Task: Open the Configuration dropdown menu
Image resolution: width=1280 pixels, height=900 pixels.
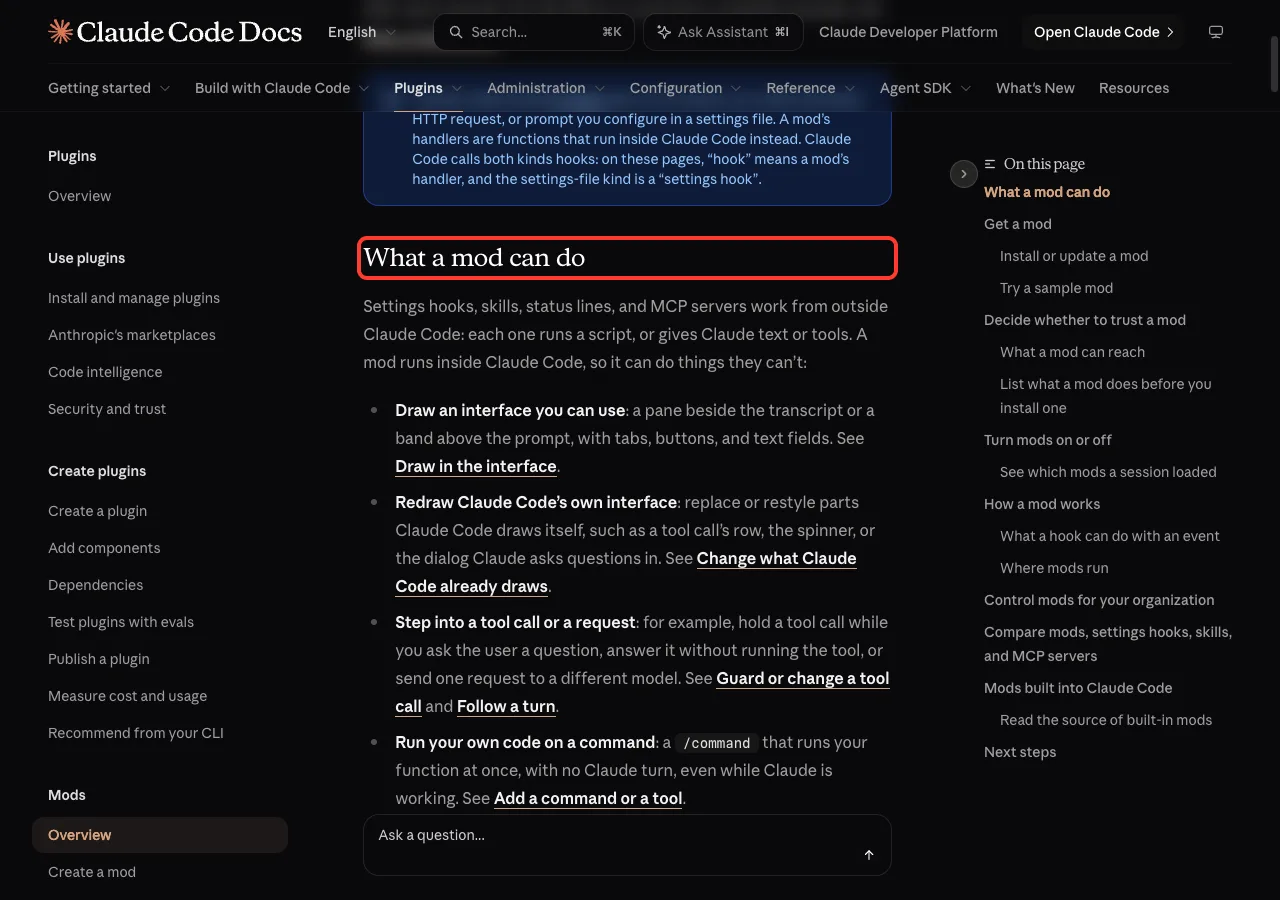Action: point(686,88)
